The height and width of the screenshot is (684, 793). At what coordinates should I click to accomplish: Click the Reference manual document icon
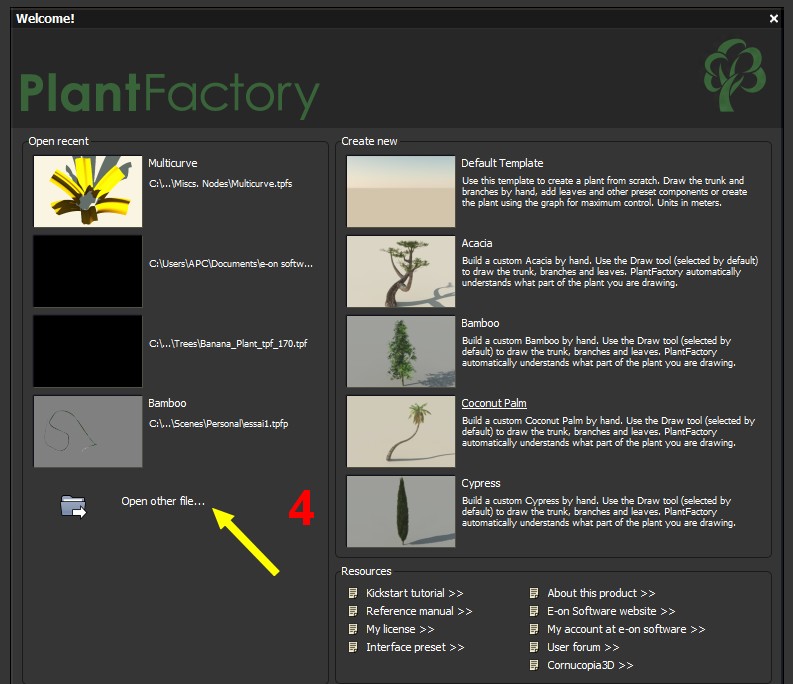pos(353,611)
